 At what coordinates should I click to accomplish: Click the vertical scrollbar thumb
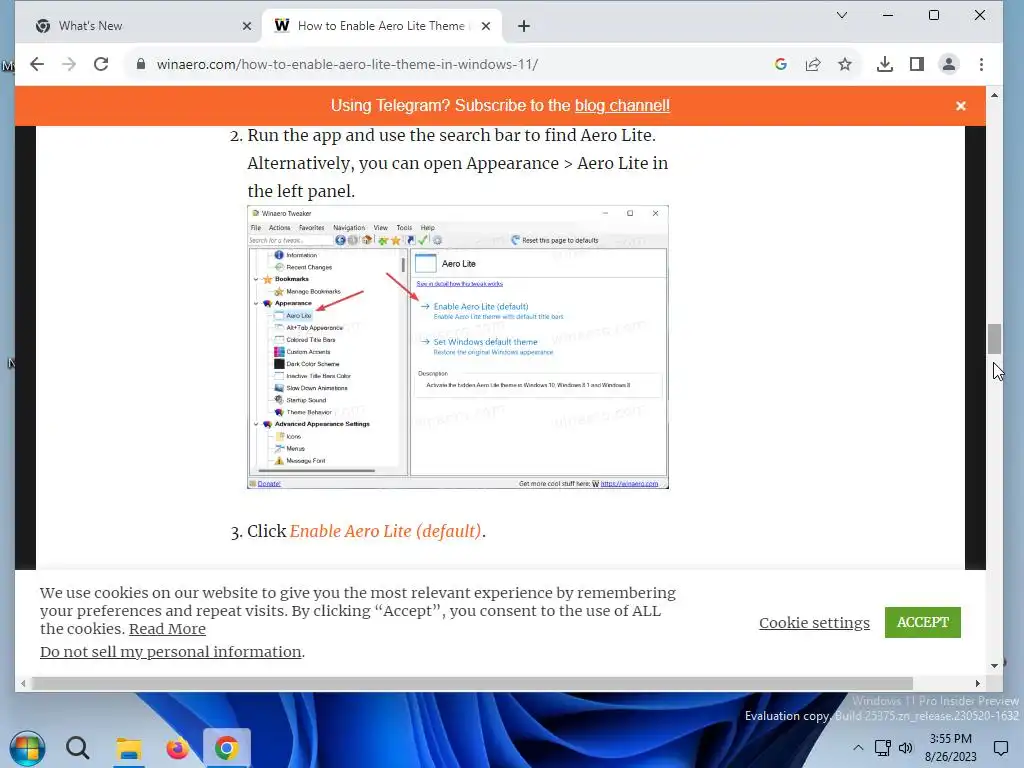tap(994, 338)
